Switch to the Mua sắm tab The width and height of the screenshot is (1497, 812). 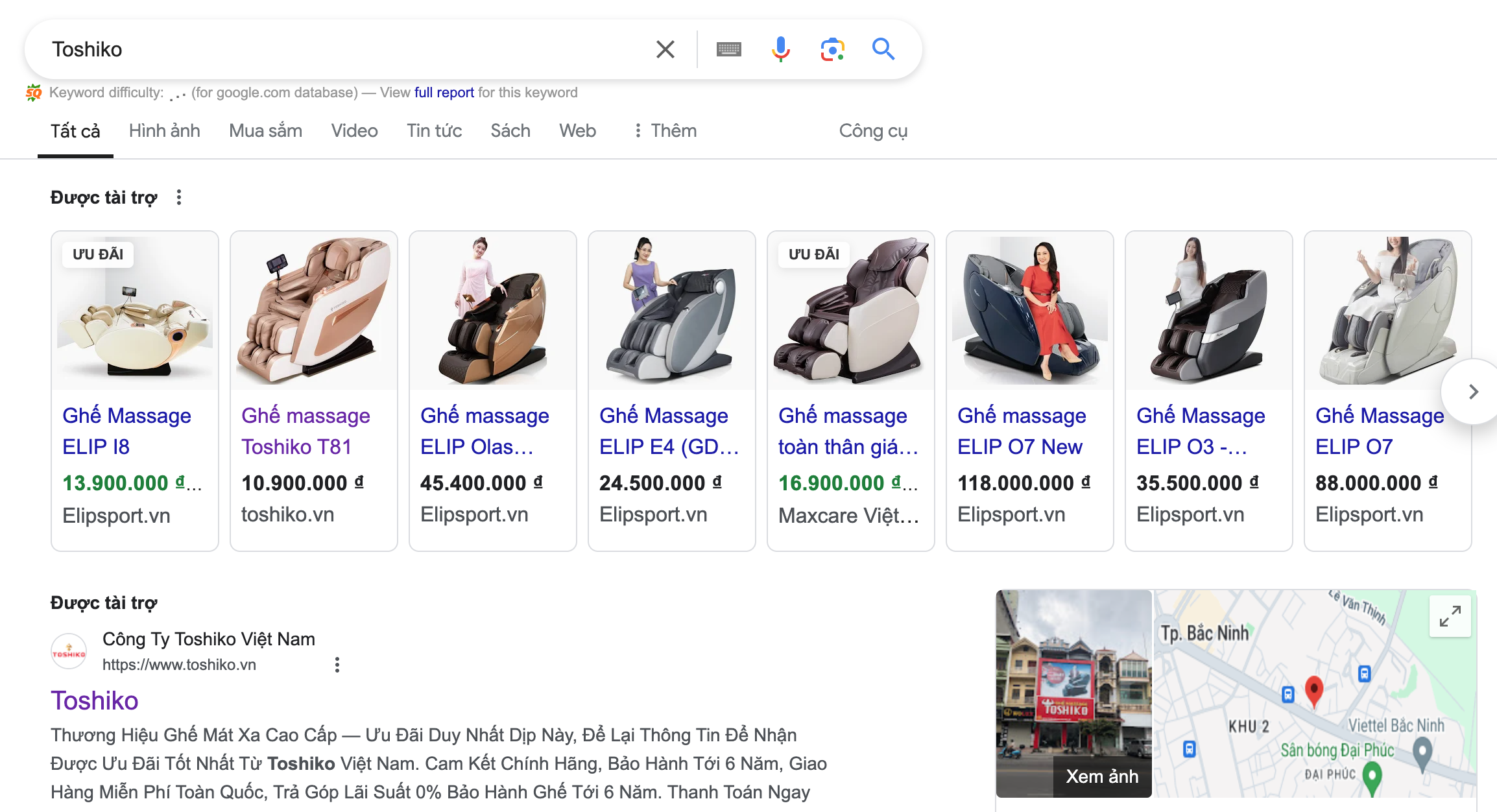click(265, 131)
